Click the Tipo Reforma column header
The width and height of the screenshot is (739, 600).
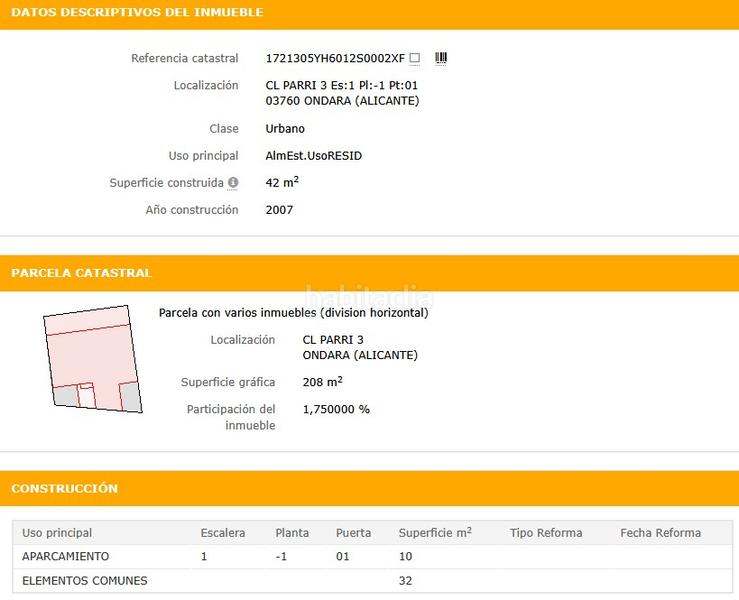point(546,533)
